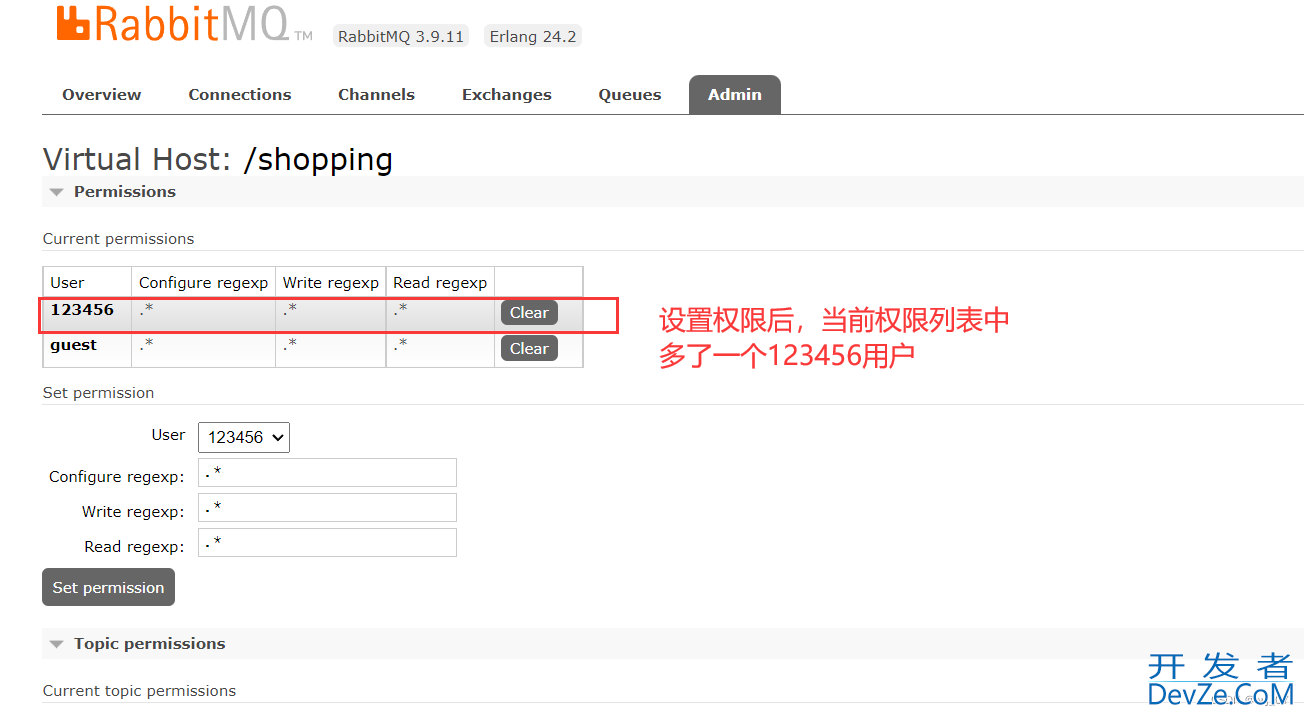Screen dimensions: 1304x716
Task: Click the Virtual Host /shopping heading
Action: pos(218,160)
